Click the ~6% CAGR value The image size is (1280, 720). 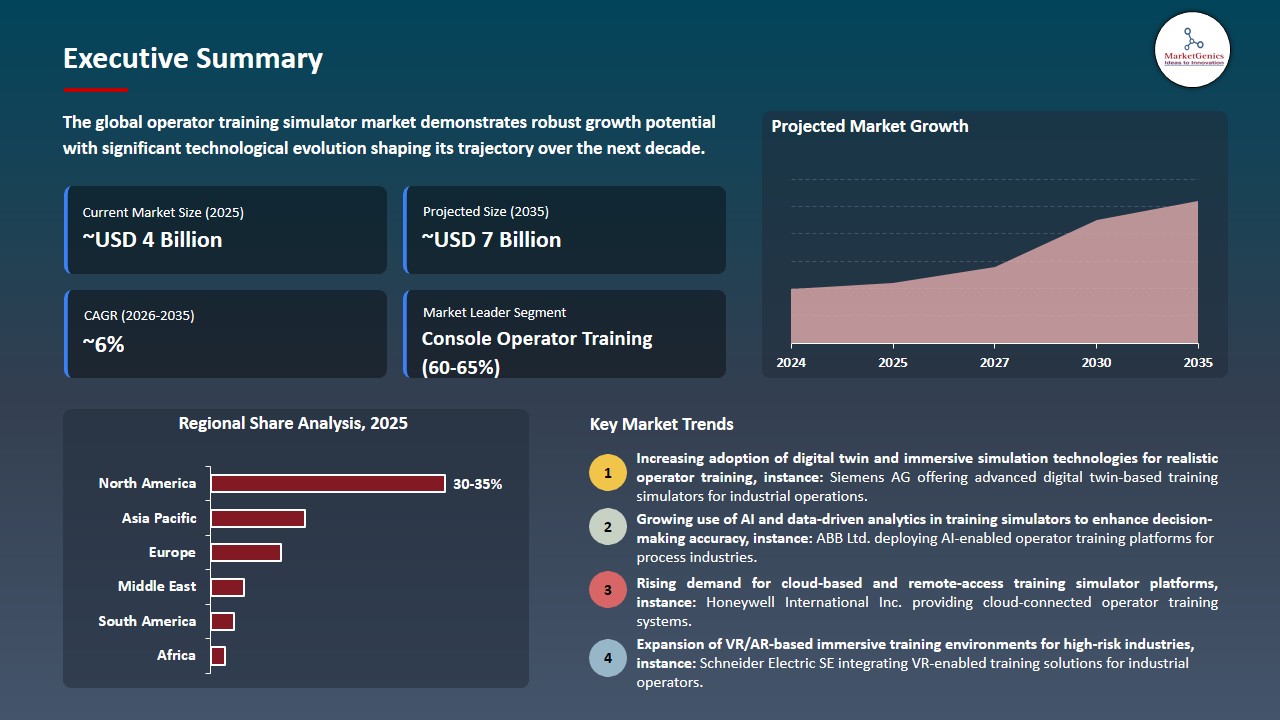(x=103, y=345)
